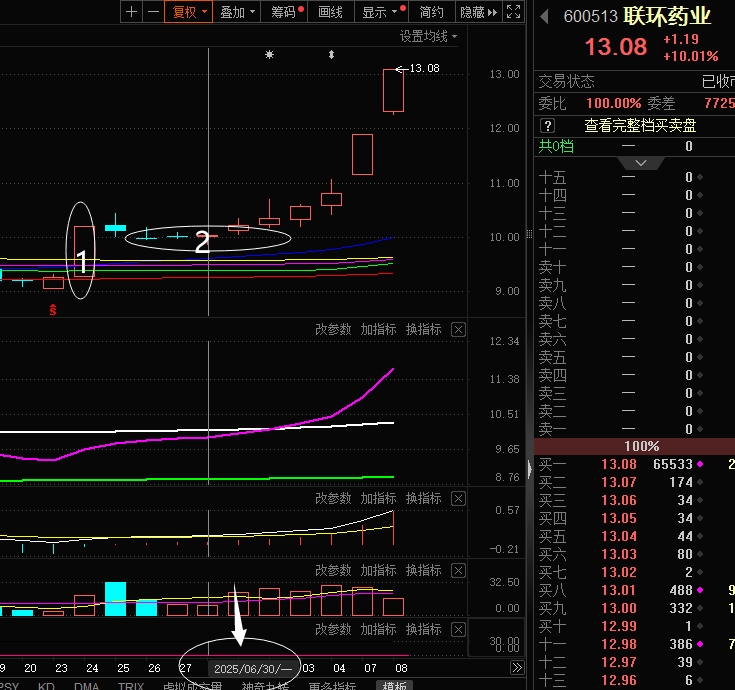This screenshot has height=690, width=735.
Task: Click 换指标 in the volume panel
Action: pyautogui.click(x=423, y=570)
